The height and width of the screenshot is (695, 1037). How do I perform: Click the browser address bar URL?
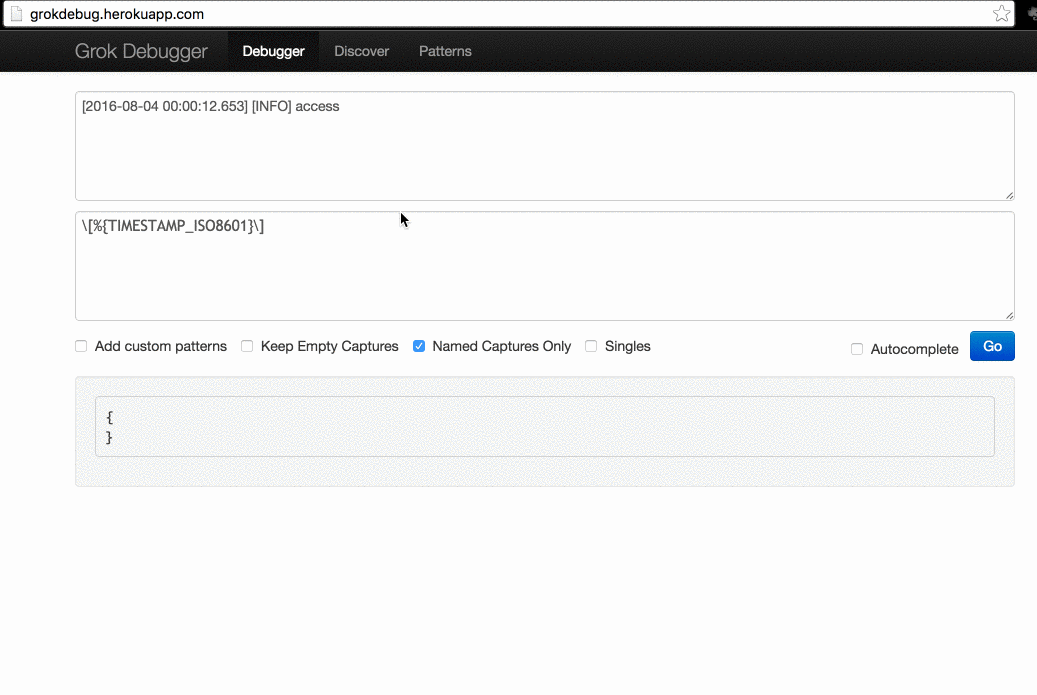(117, 14)
